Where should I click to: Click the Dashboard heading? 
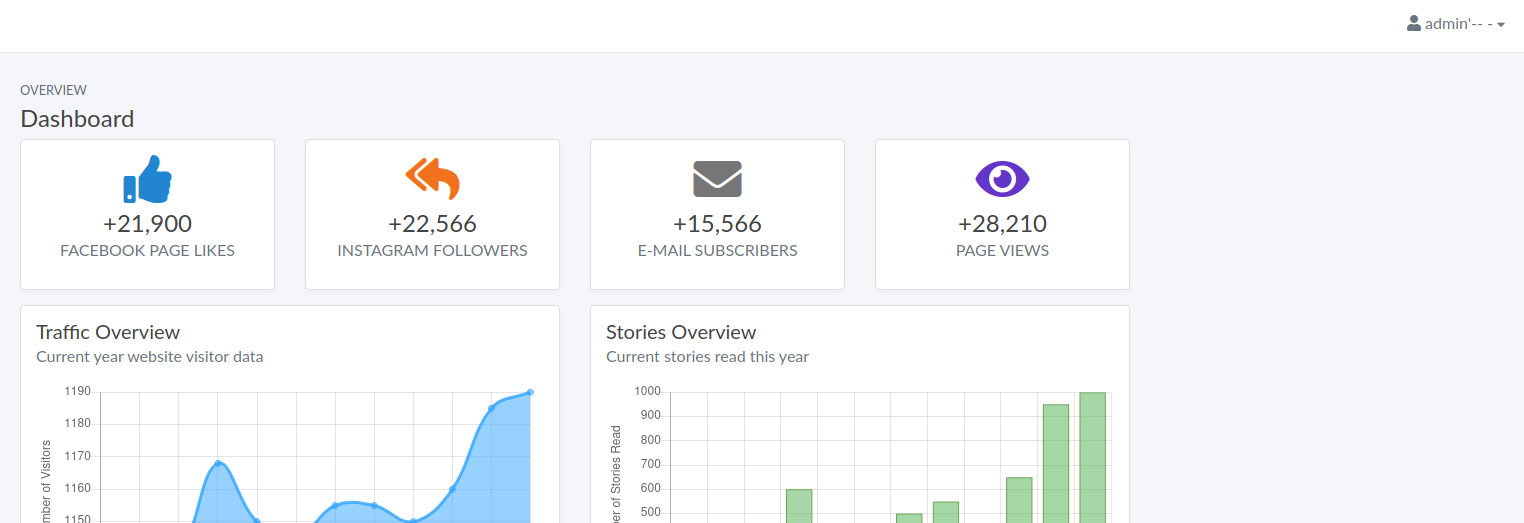77,119
